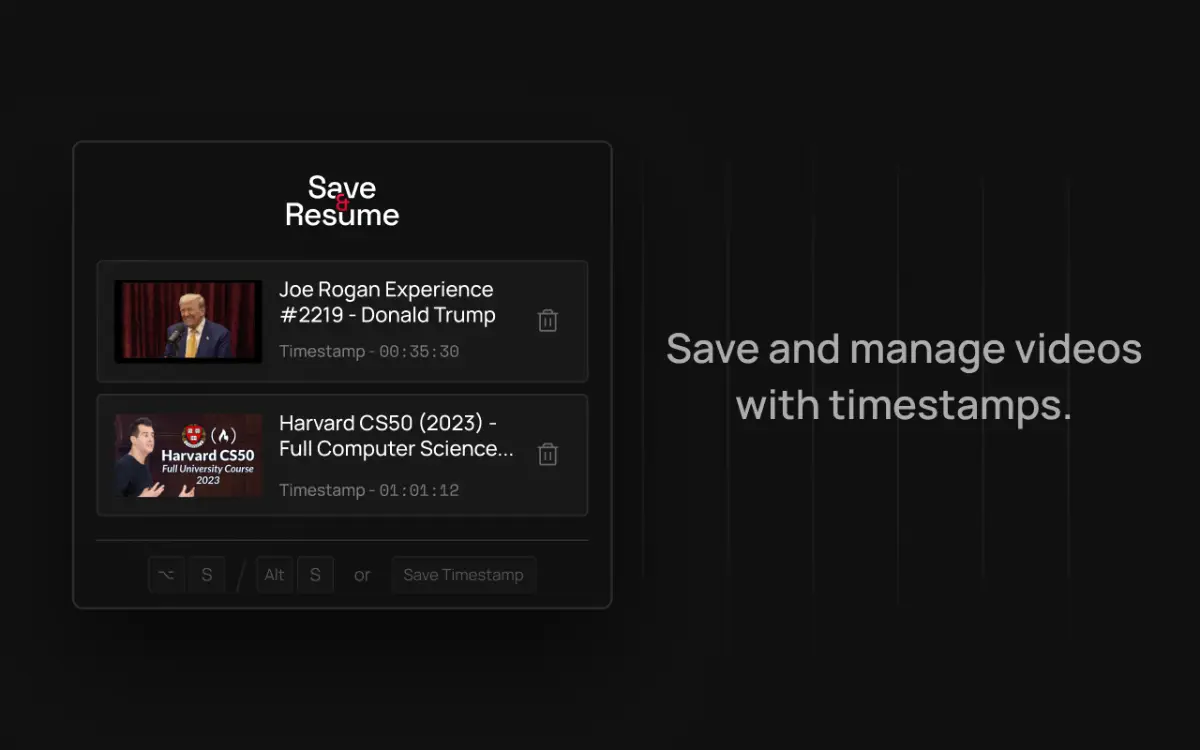
Task: Click the S keycap next to Option symbol
Action: coord(207,575)
